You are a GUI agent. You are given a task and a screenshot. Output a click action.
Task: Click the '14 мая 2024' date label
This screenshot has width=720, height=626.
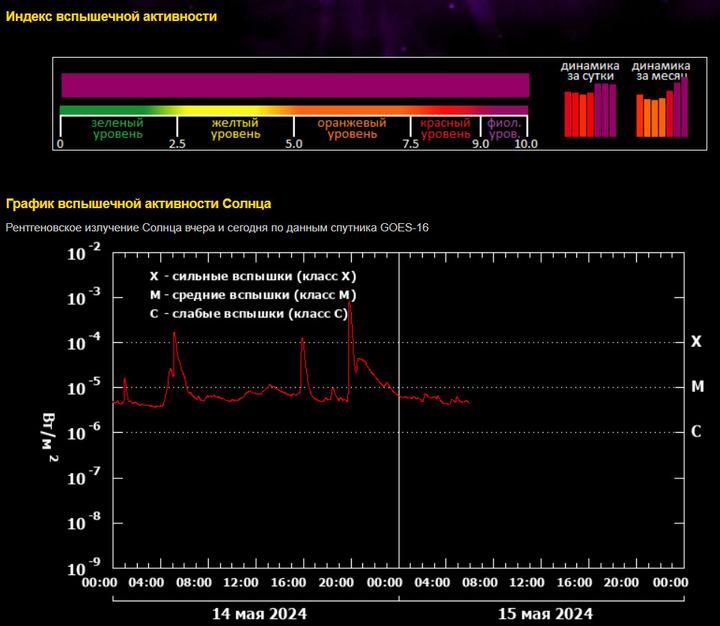coord(257,613)
